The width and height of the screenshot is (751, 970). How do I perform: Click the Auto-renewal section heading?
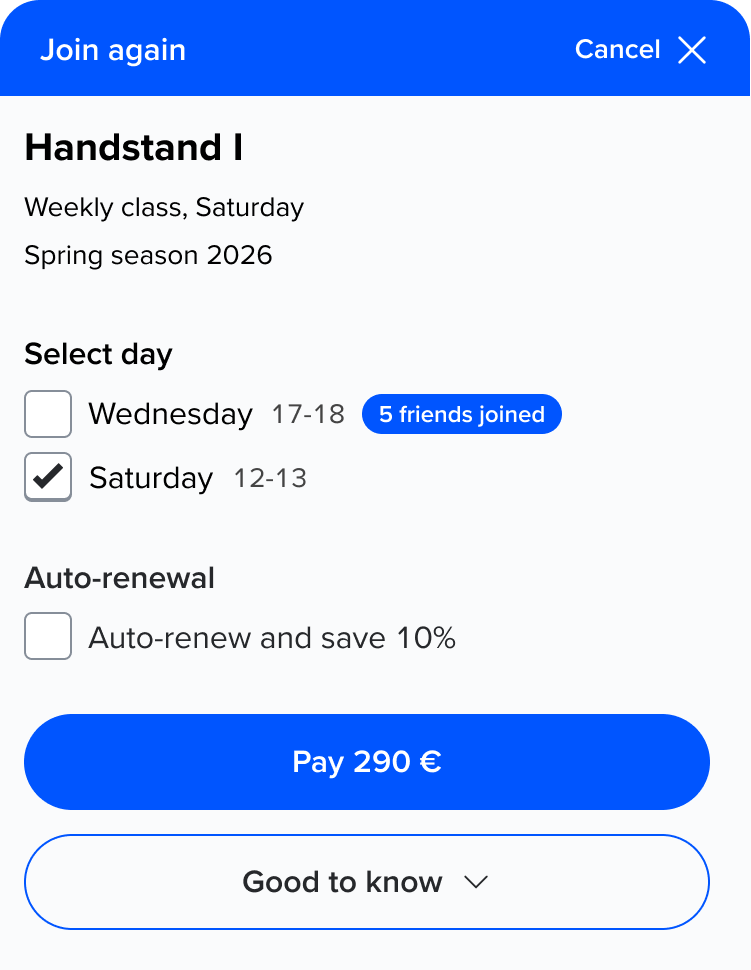[119, 578]
